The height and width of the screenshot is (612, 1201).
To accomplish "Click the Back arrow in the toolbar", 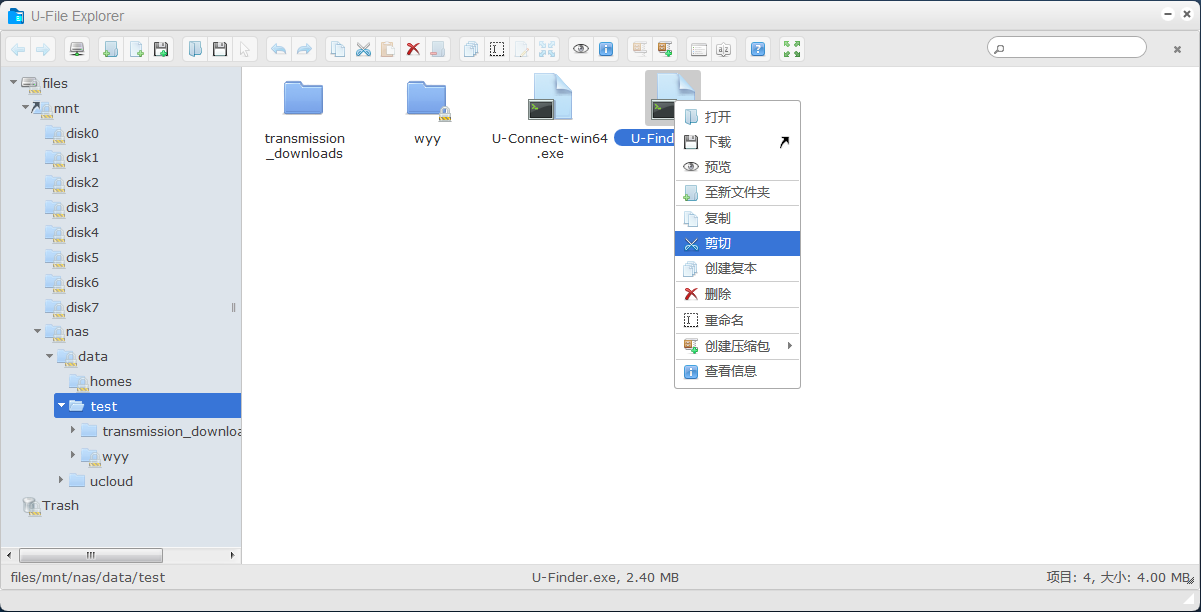I will click(x=18, y=49).
